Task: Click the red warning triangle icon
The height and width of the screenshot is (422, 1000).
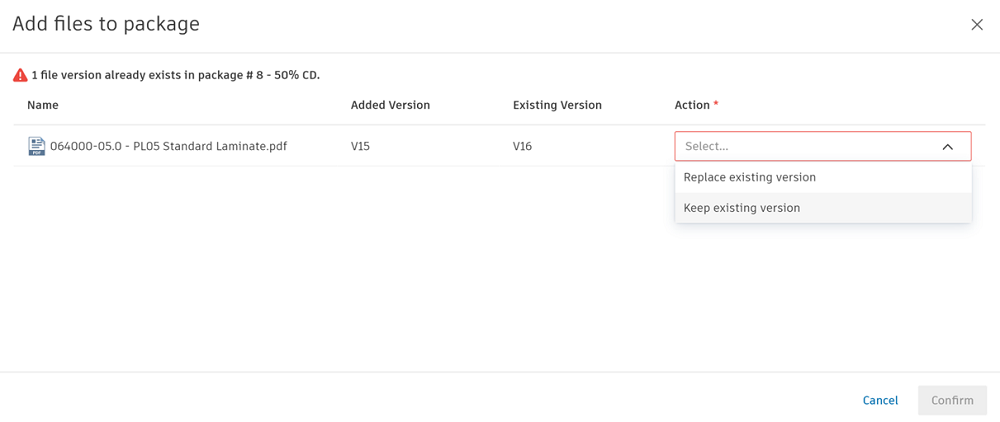Action: [20, 75]
